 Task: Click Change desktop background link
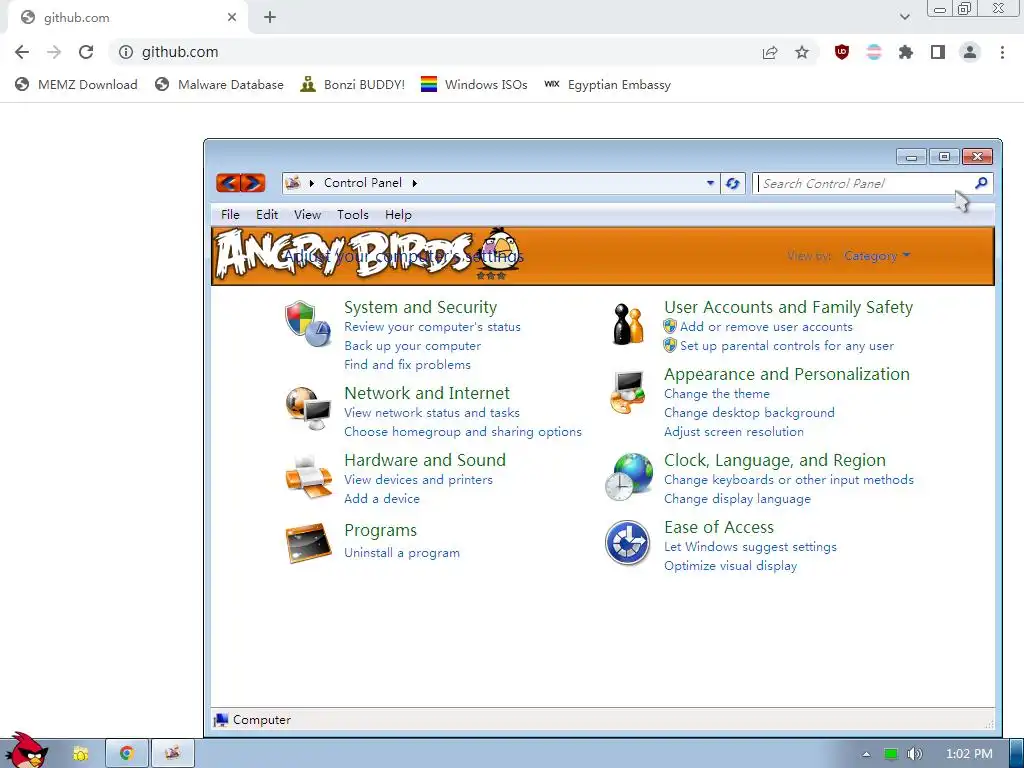pos(749,413)
